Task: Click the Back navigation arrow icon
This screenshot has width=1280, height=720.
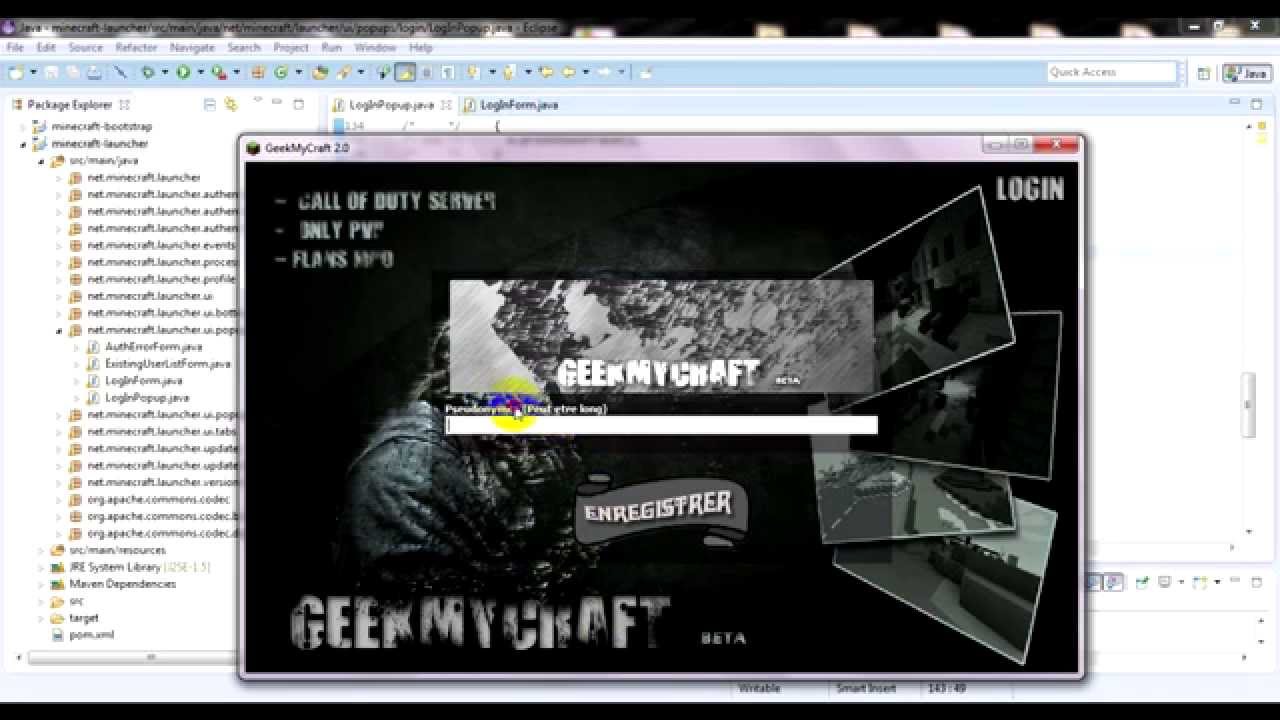Action: click(x=569, y=72)
